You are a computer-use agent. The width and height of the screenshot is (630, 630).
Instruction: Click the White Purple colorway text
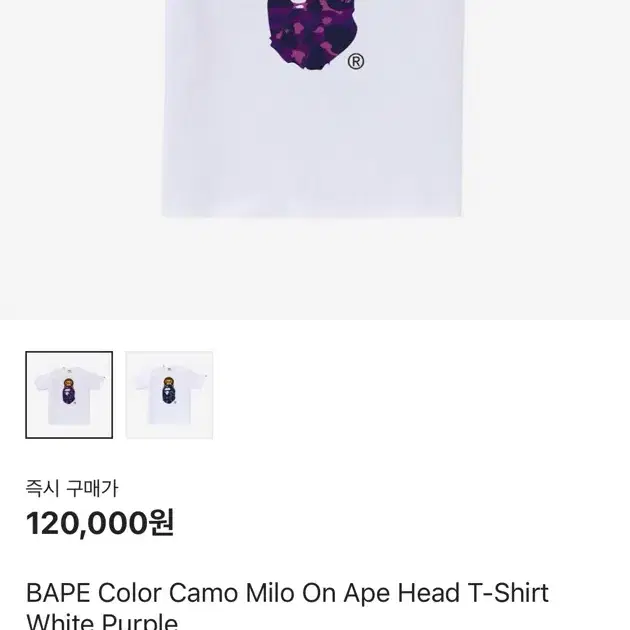pos(102,621)
